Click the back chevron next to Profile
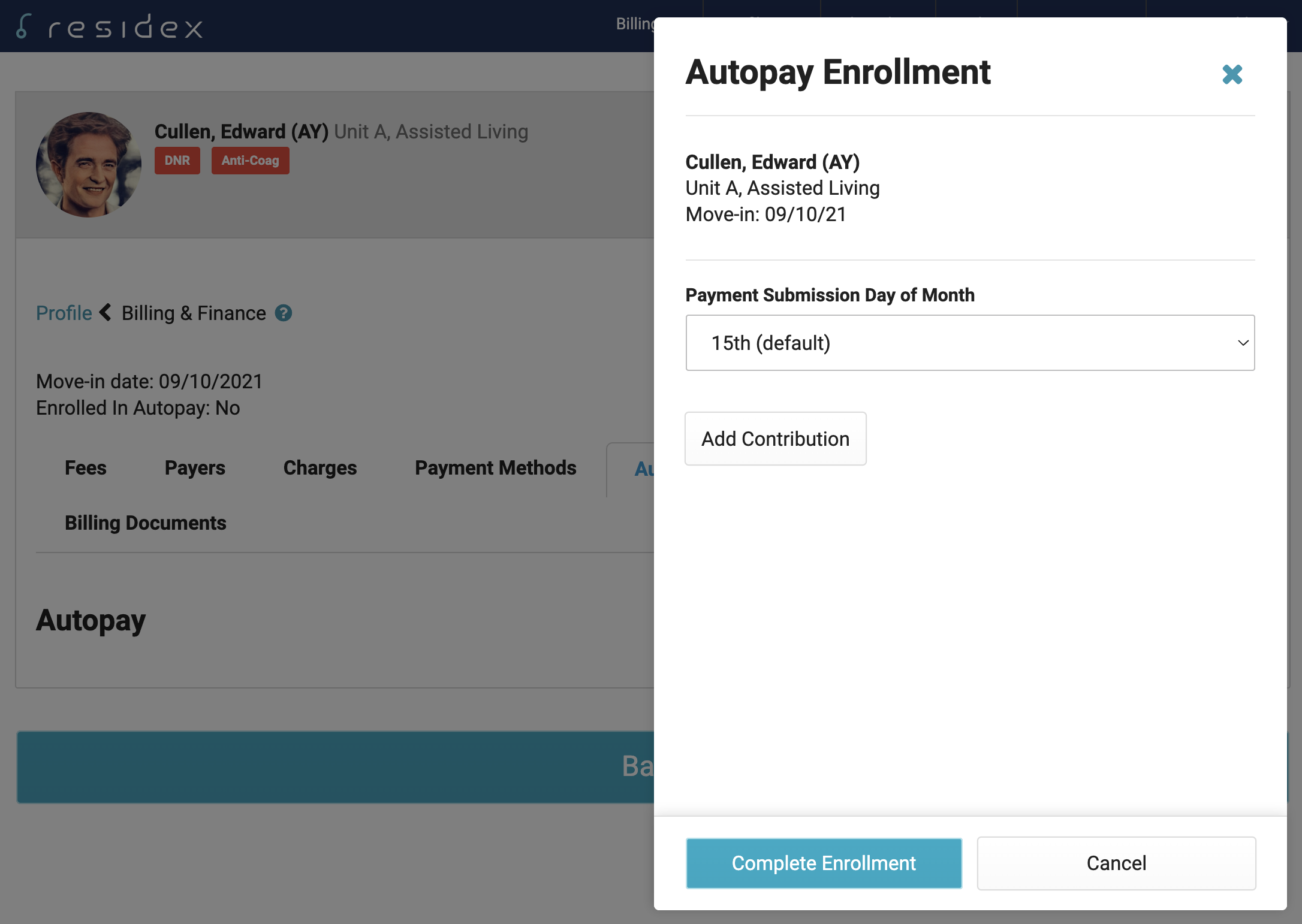1302x924 pixels. click(106, 312)
